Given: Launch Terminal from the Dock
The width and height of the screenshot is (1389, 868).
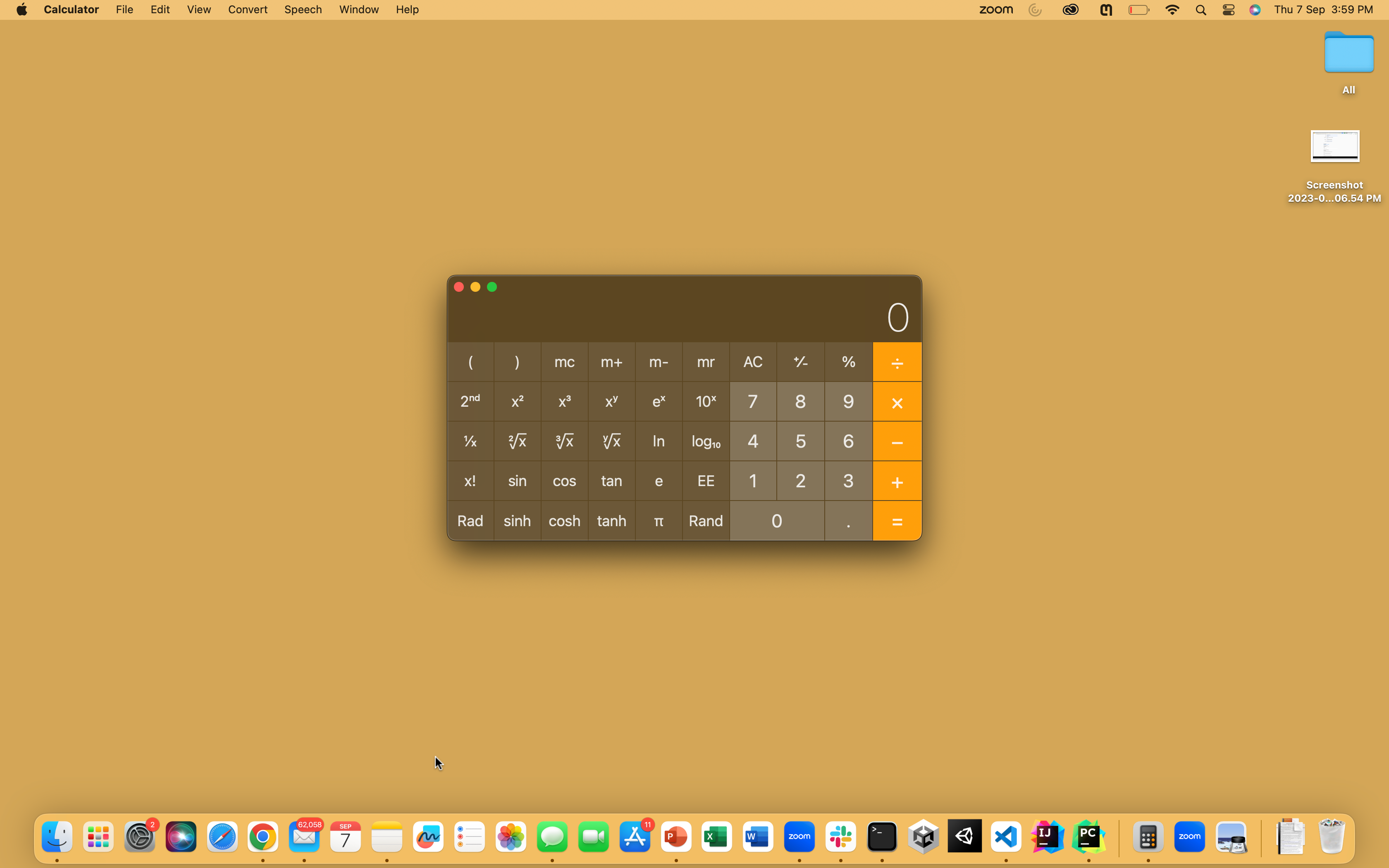Looking at the screenshot, I should click(x=882, y=837).
